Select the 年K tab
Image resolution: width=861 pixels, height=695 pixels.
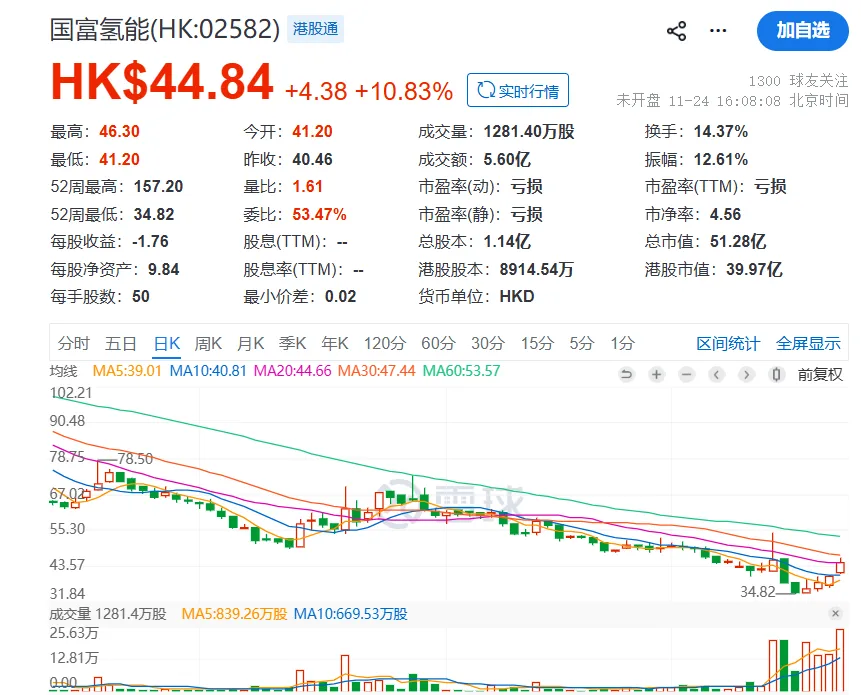pyautogui.click(x=334, y=344)
